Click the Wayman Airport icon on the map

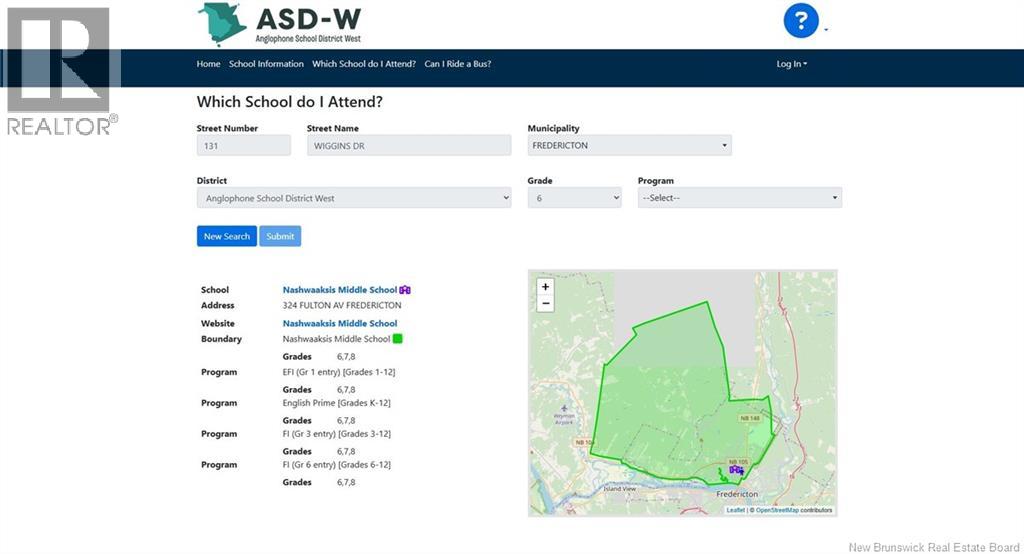click(x=566, y=408)
